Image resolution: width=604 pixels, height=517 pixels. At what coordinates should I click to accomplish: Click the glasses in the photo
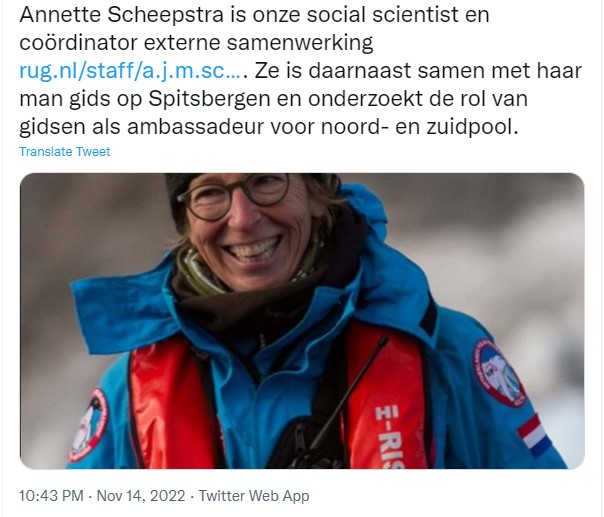[x=237, y=197]
